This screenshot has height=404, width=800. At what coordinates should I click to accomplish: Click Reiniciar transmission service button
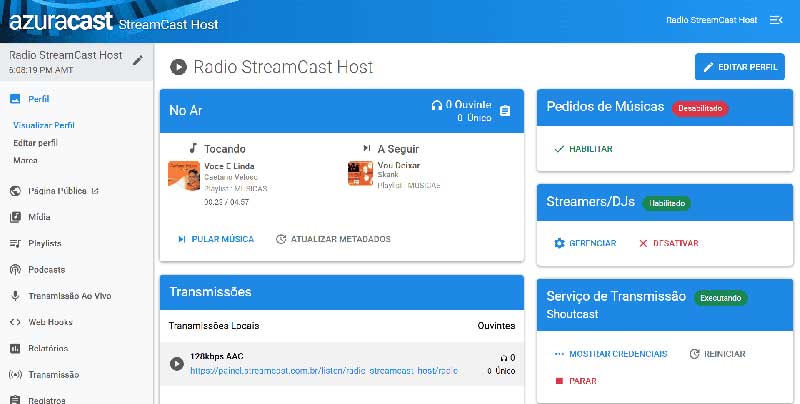[717, 354]
